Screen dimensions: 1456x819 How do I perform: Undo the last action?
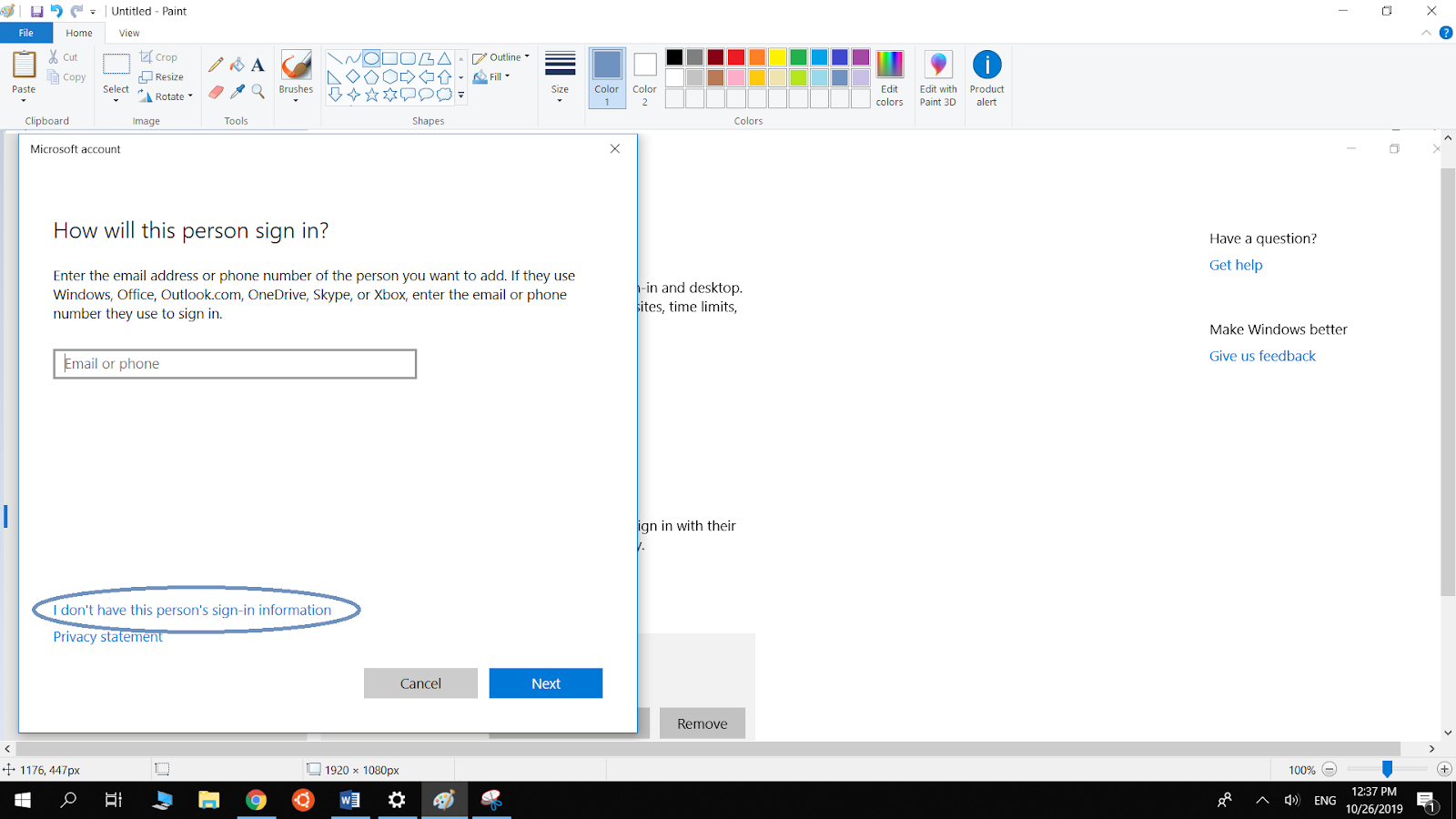[x=56, y=12]
